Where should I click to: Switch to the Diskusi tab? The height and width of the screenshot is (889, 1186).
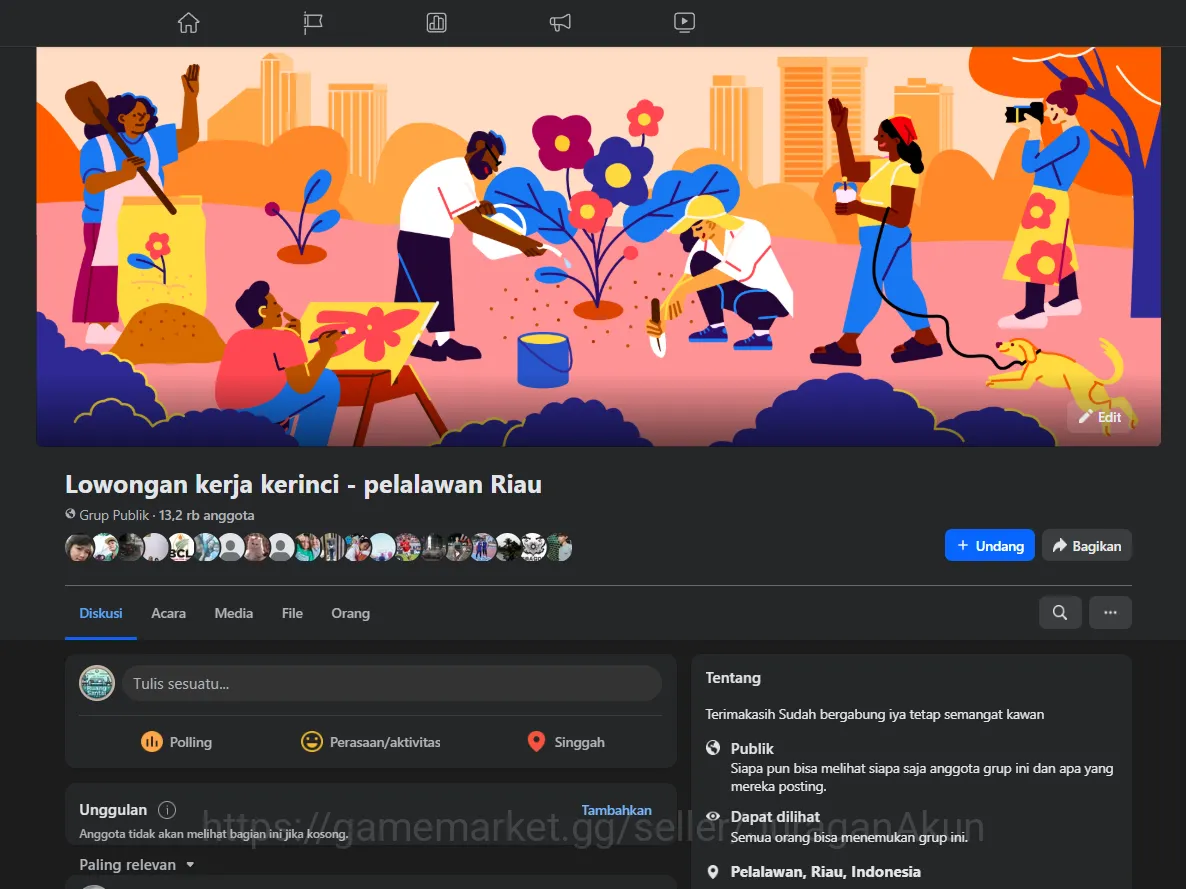(x=101, y=613)
